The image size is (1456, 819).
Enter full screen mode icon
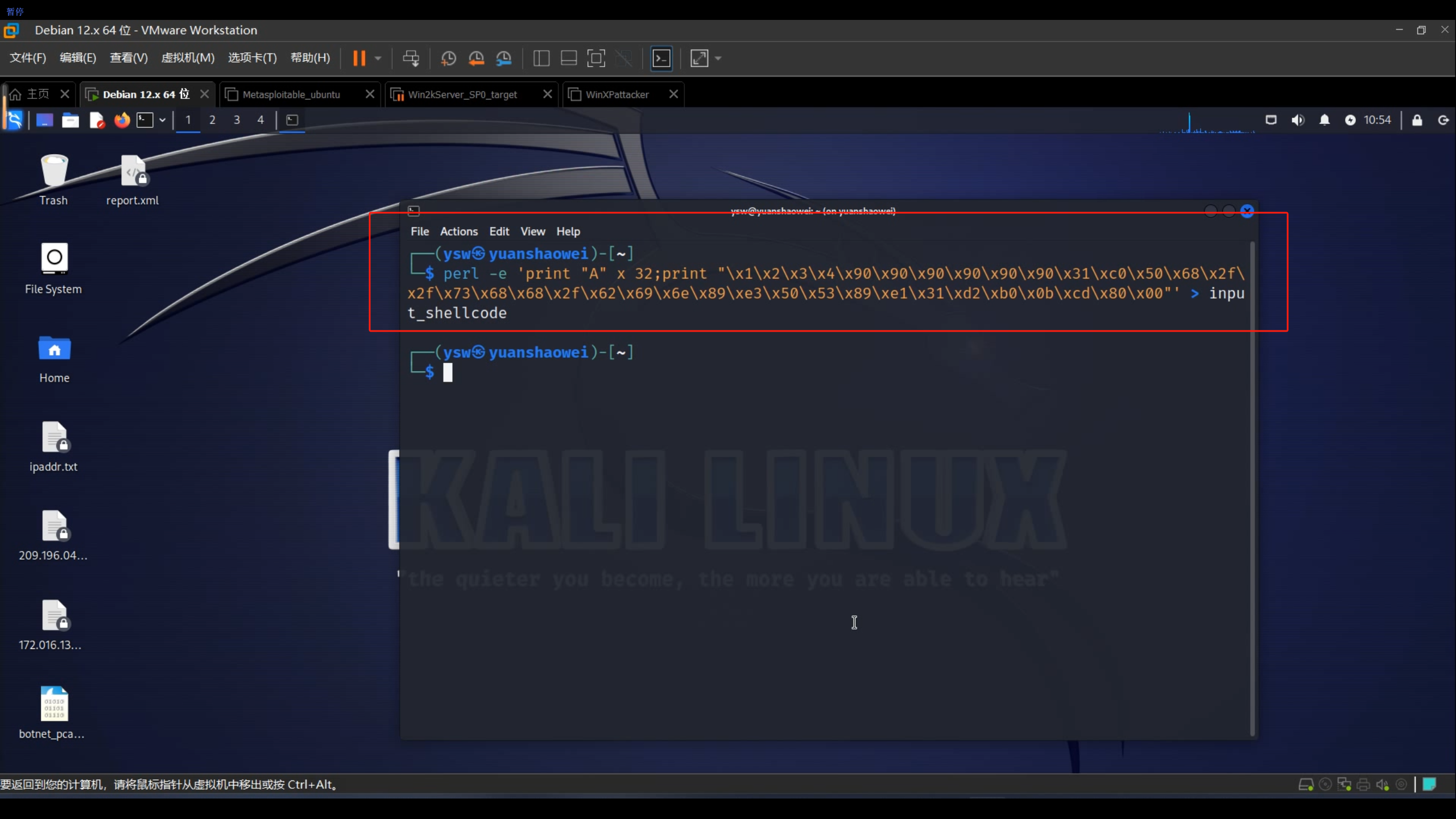[x=595, y=58]
